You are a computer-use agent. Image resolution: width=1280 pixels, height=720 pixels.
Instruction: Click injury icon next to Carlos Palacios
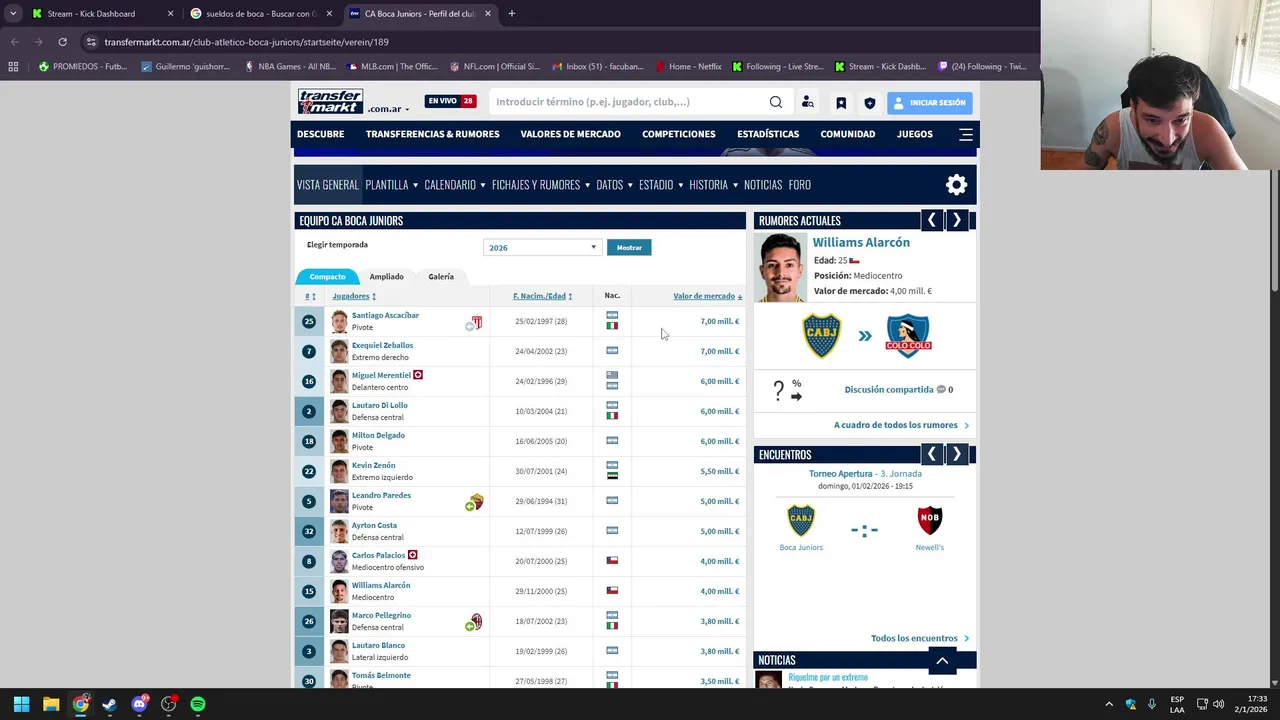click(x=412, y=555)
